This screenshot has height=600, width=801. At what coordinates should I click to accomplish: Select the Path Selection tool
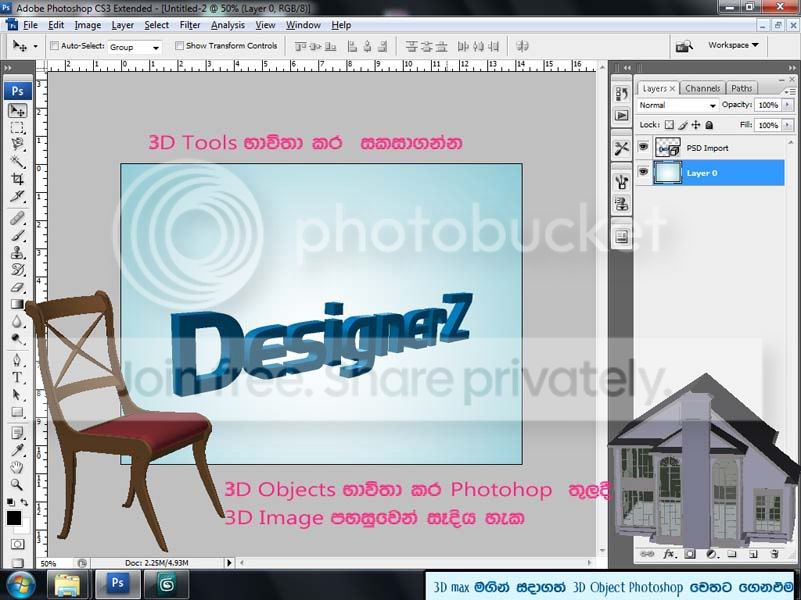click(17, 395)
